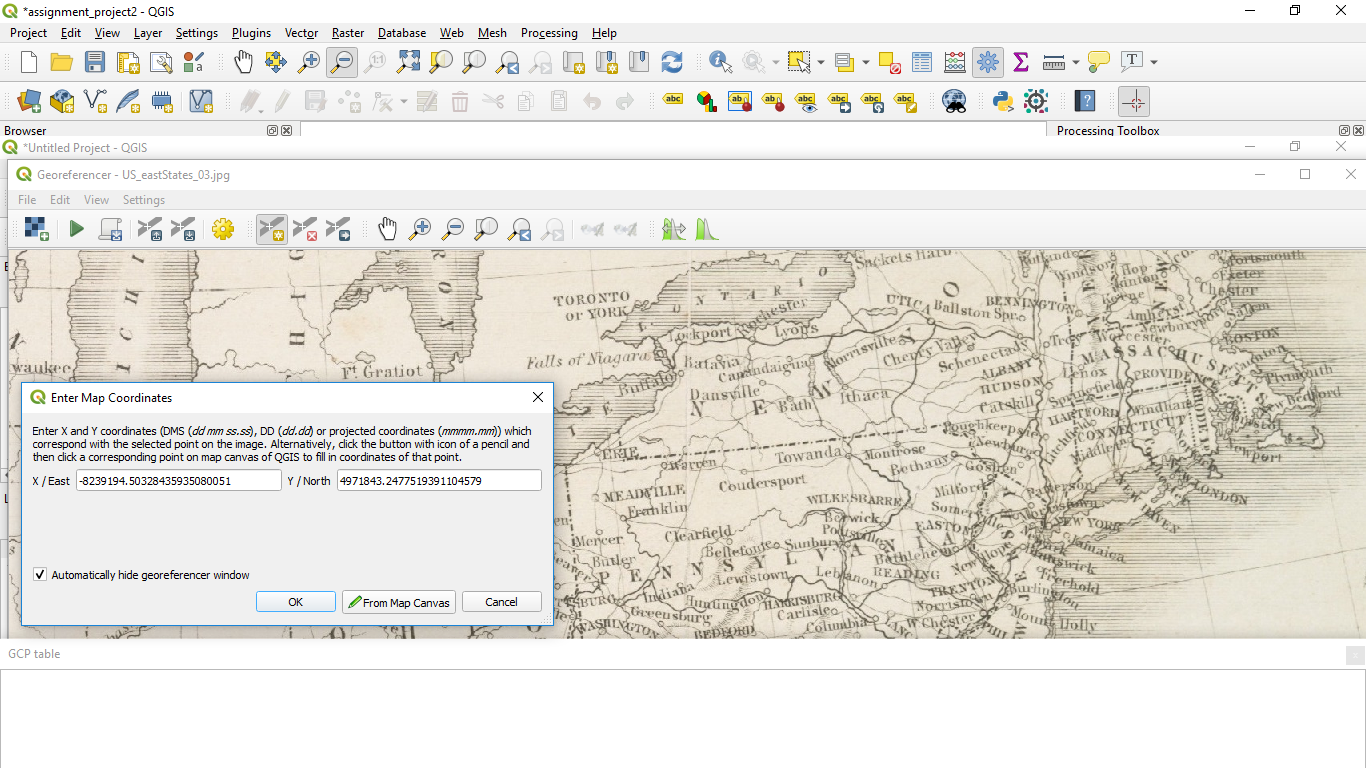Click the Y / North coordinate field

(x=439, y=481)
